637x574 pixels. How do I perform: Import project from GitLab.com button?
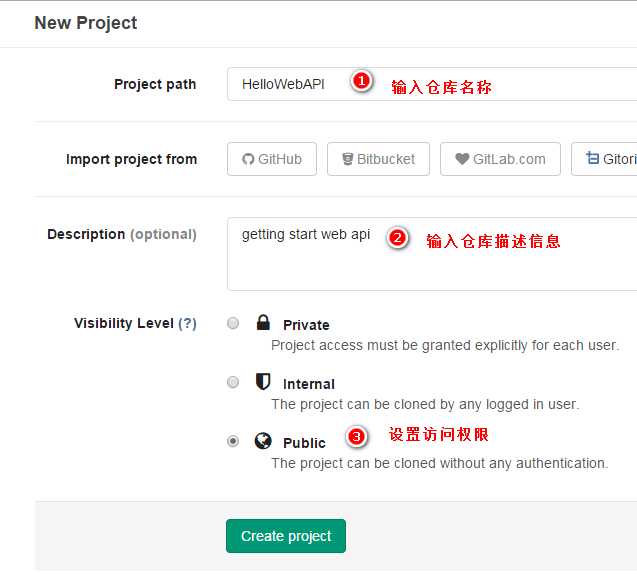point(500,159)
